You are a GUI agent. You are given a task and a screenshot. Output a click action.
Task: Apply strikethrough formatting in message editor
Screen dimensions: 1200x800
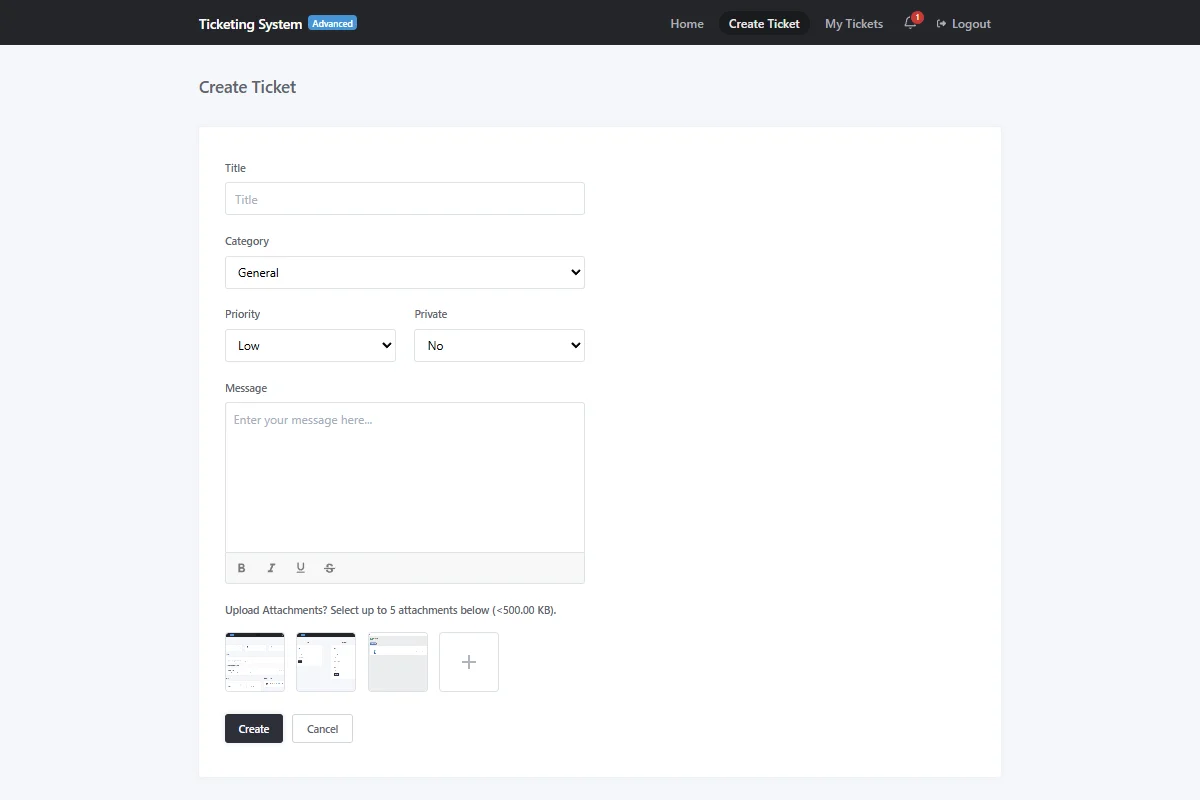click(329, 568)
